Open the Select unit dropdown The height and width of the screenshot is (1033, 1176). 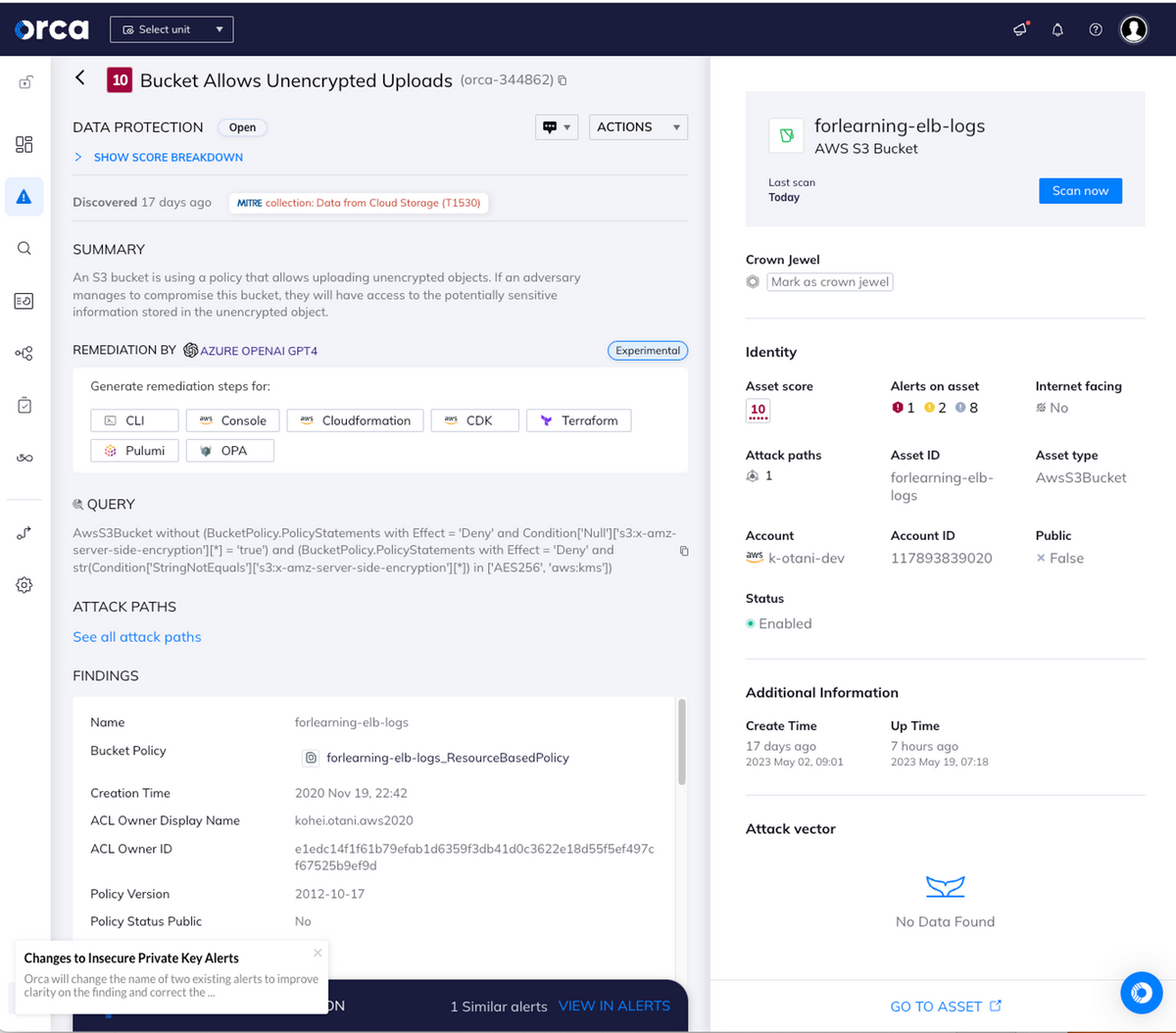click(171, 29)
